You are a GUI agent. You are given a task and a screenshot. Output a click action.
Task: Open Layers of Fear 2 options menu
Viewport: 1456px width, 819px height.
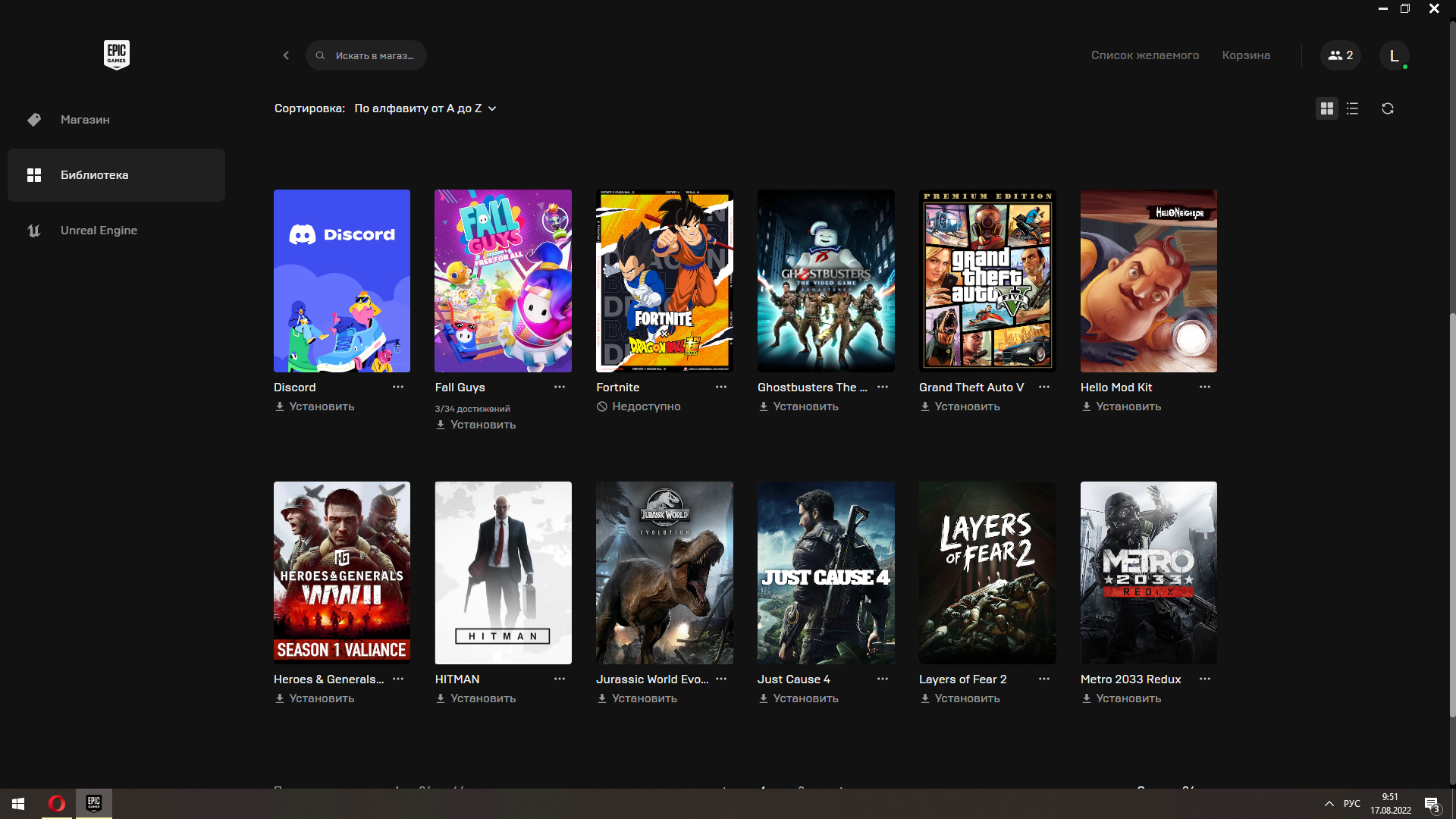tap(1044, 679)
